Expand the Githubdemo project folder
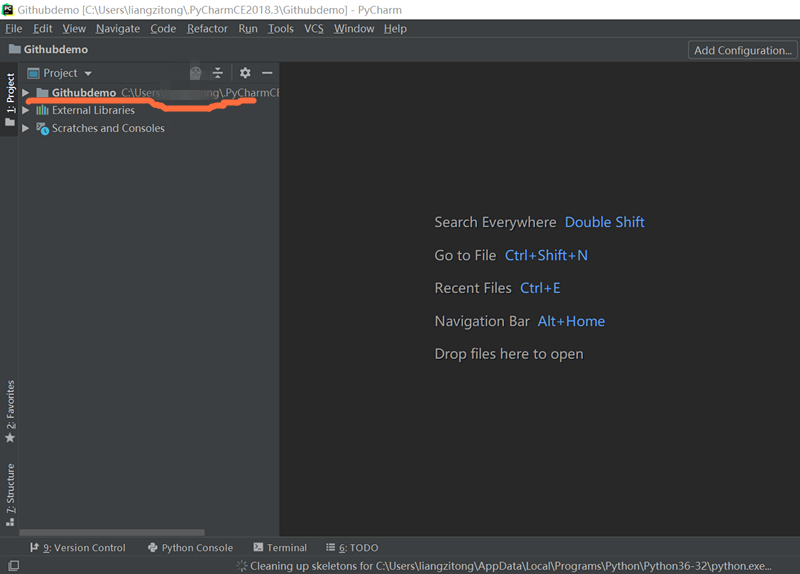The height and width of the screenshot is (574, 800). (26, 92)
